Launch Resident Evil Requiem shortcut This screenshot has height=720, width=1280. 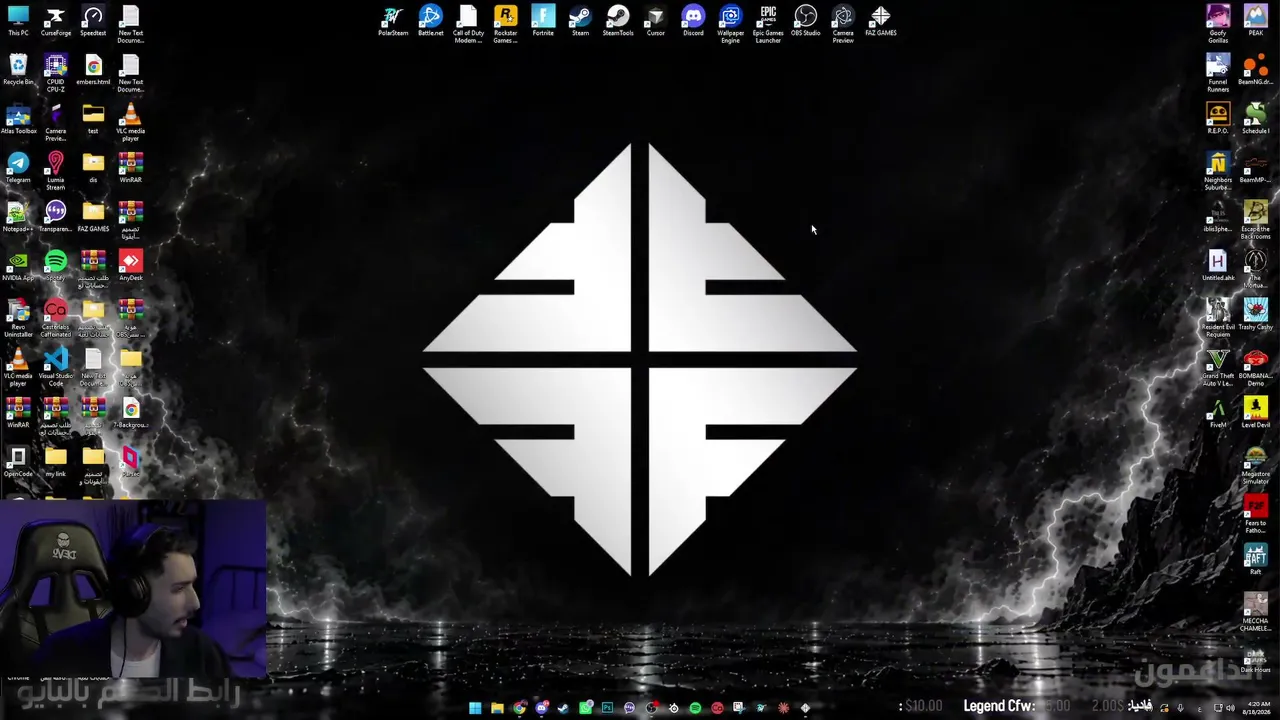pyautogui.click(x=1217, y=318)
